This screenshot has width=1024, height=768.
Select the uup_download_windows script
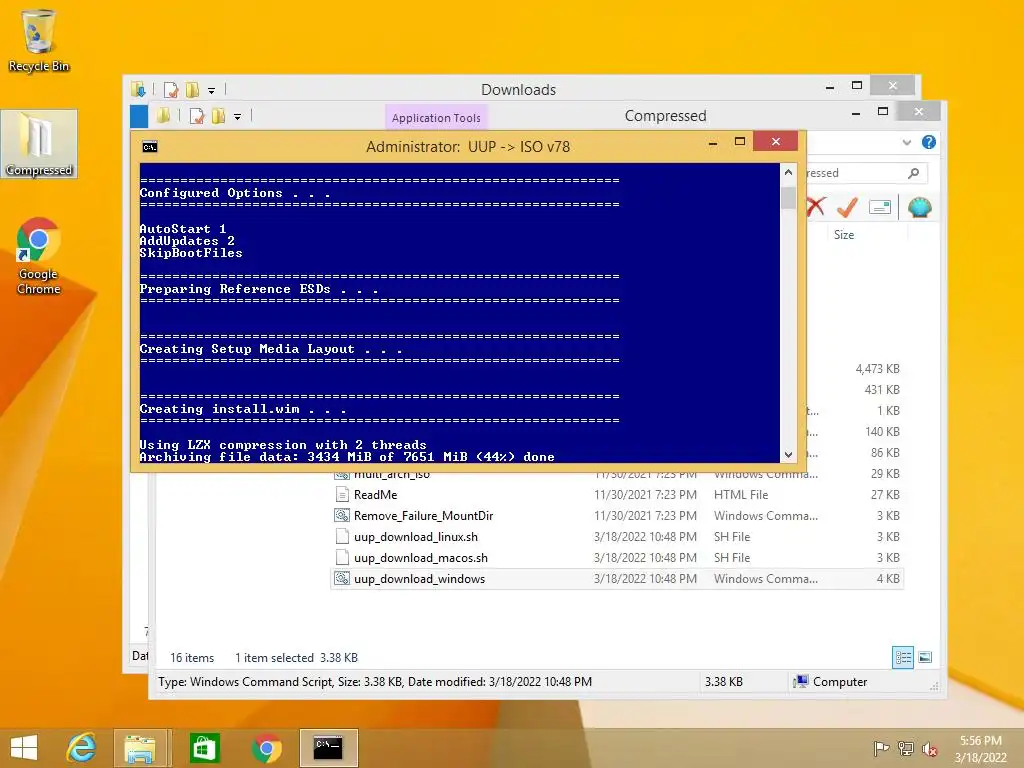click(x=617, y=579)
